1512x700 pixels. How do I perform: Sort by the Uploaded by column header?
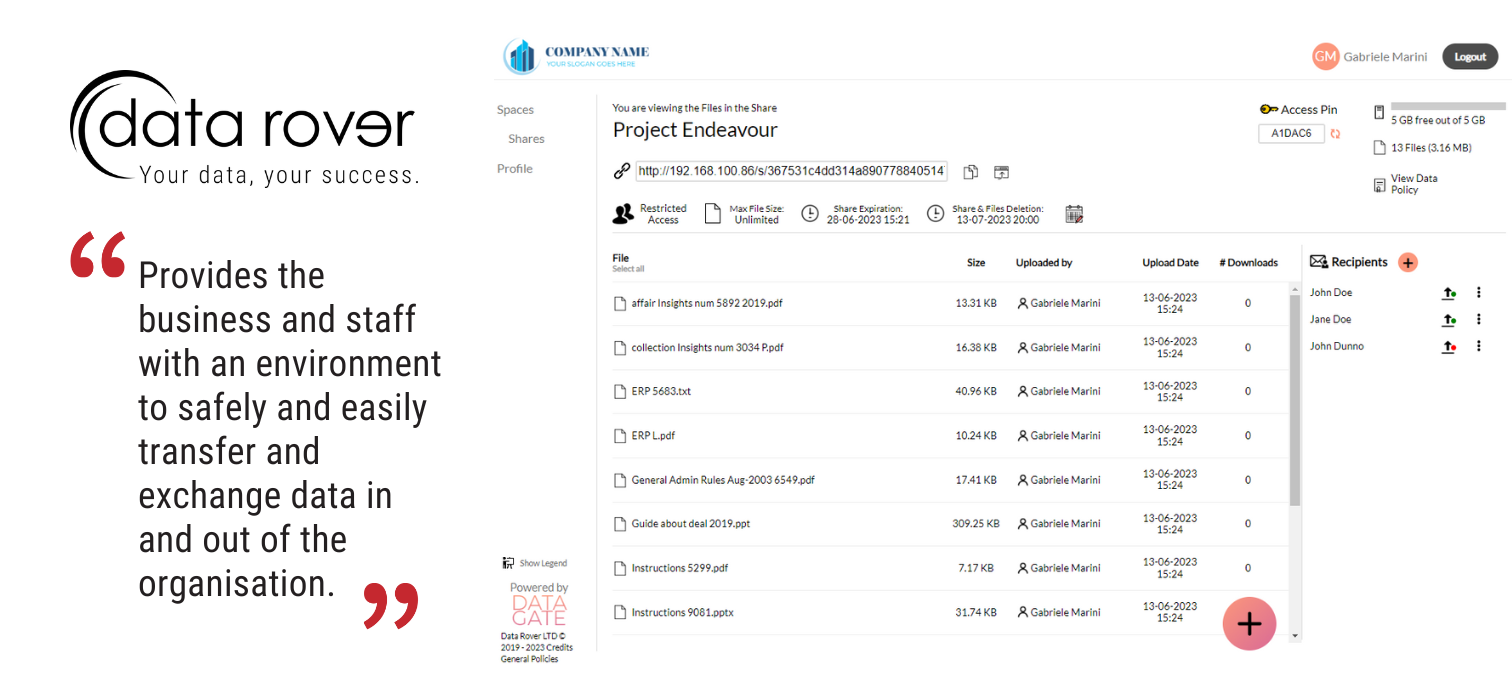[x=1044, y=263]
